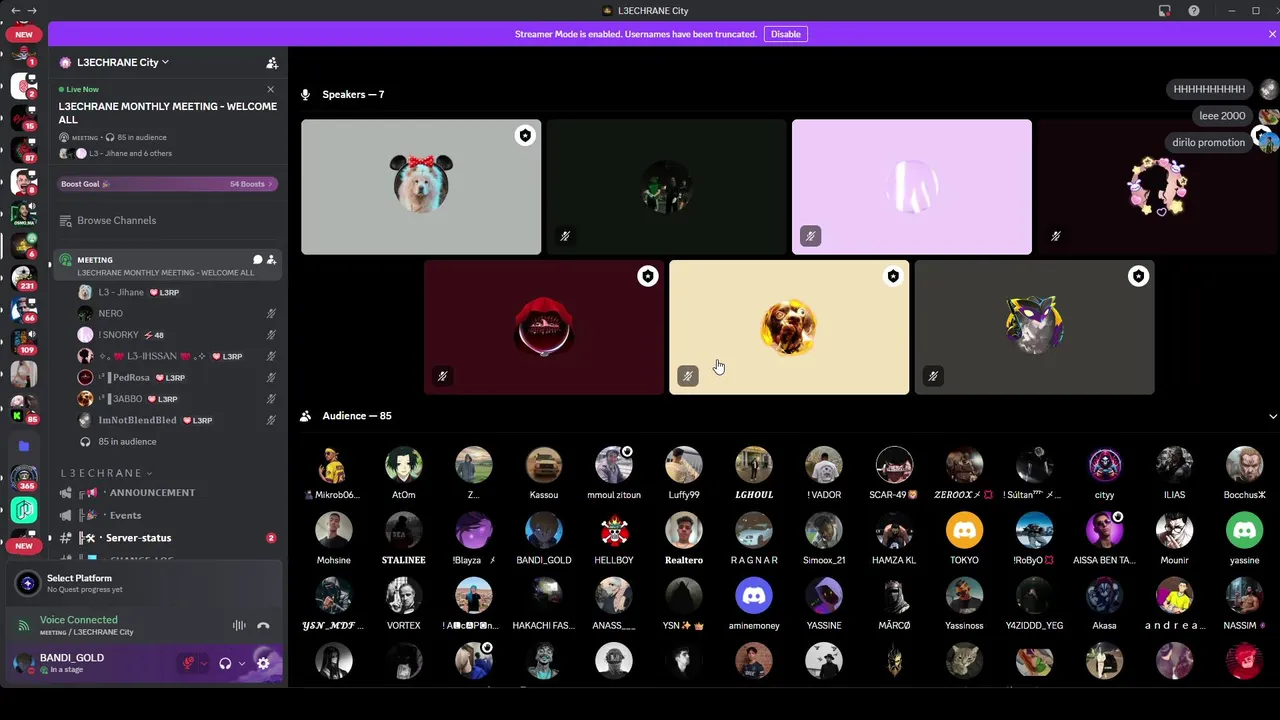Viewport: 1280px width, 720px height.
Task: Click the 'dirilo promotion' chat bubble
Action: (1208, 142)
